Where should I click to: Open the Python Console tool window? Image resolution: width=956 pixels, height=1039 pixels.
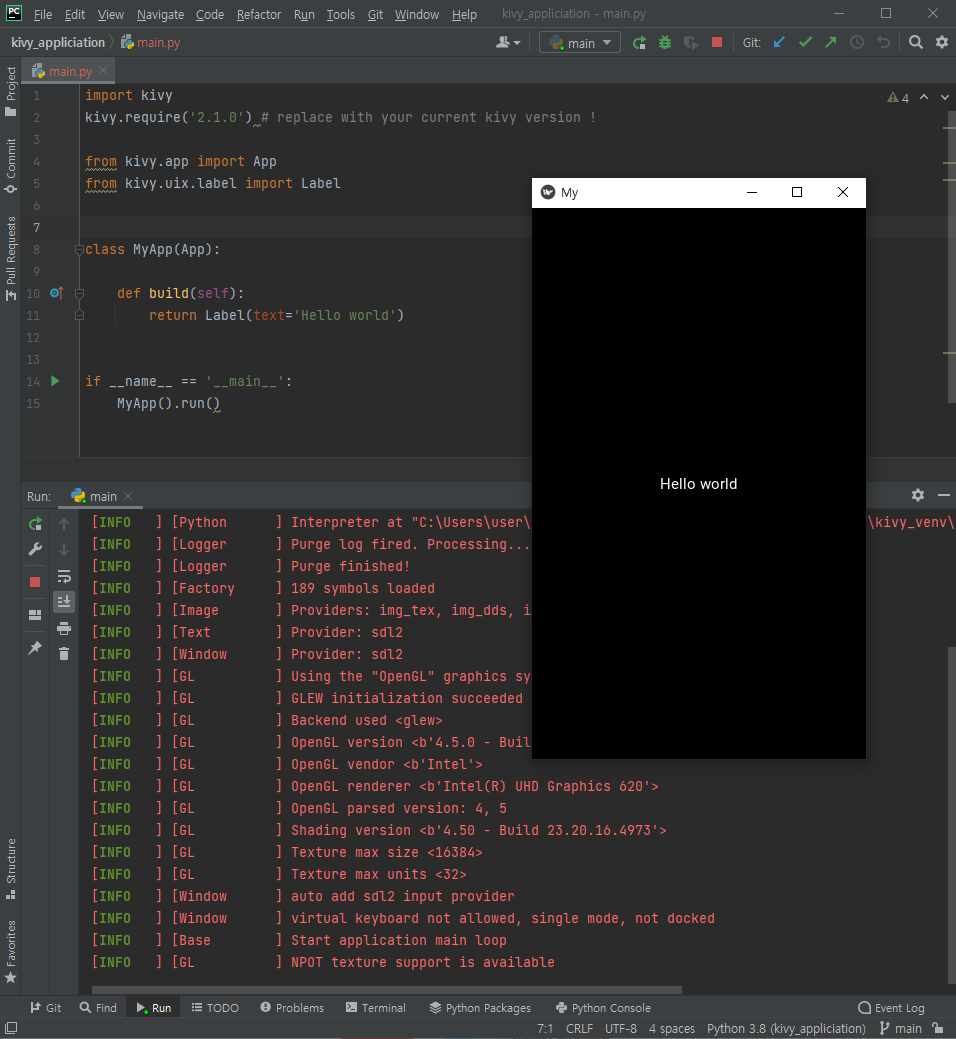604,1008
